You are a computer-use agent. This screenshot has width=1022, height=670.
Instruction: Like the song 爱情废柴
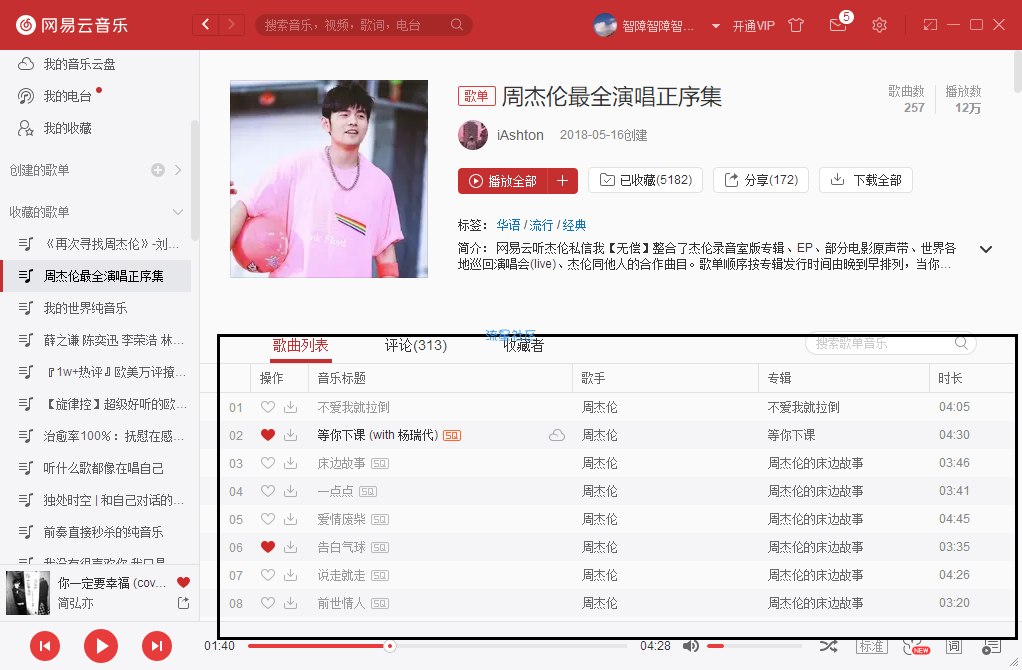click(x=268, y=519)
